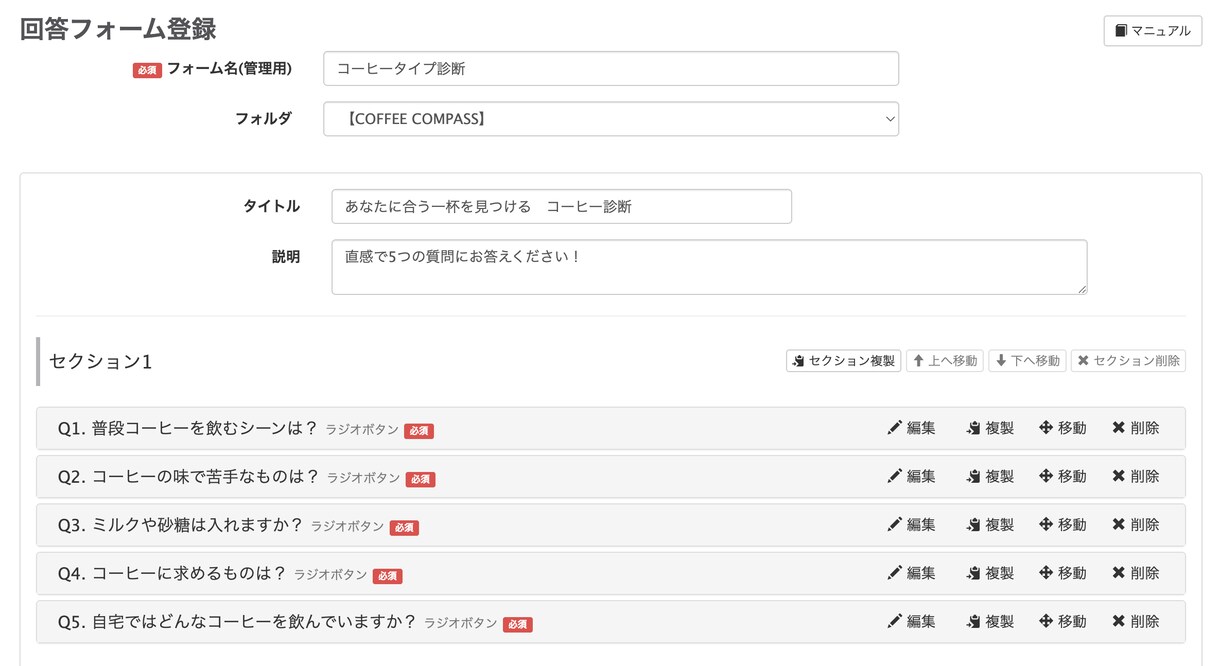Move Q3 using 移動 icon
This screenshot has width=1220, height=666.
(1063, 524)
